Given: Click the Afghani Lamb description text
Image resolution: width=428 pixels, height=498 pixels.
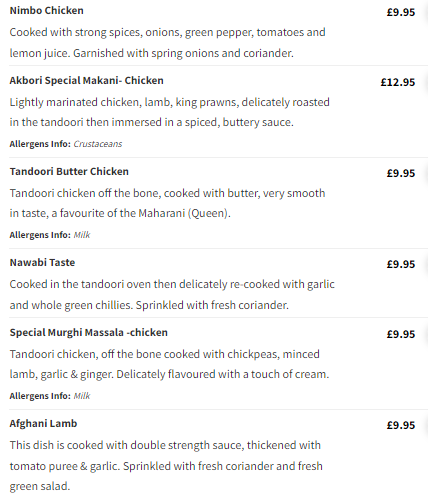Looking at the screenshot, I should (166, 466).
